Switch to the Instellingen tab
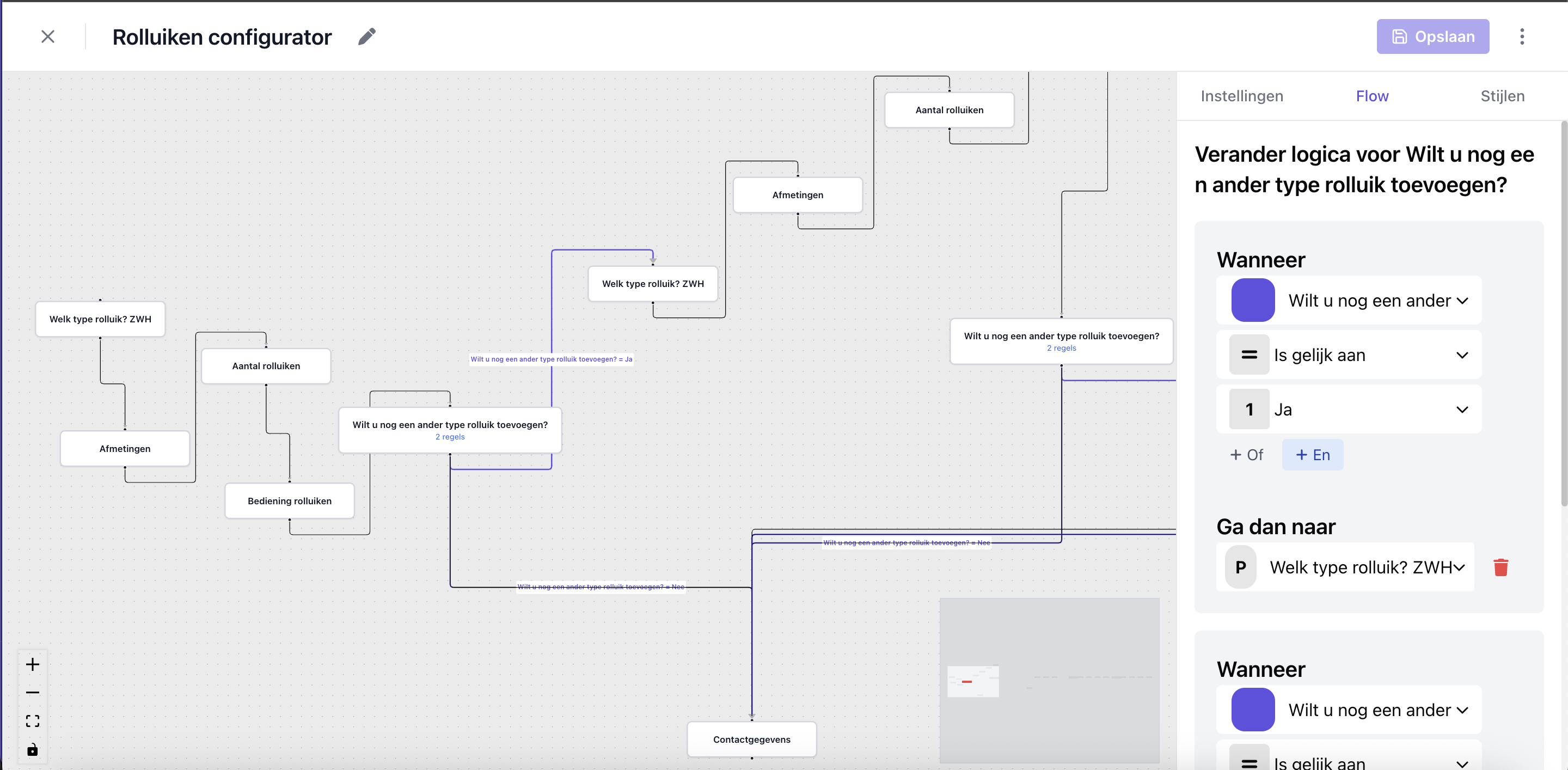The width and height of the screenshot is (1568, 770). pyautogui.click(x=1242, y=95)
